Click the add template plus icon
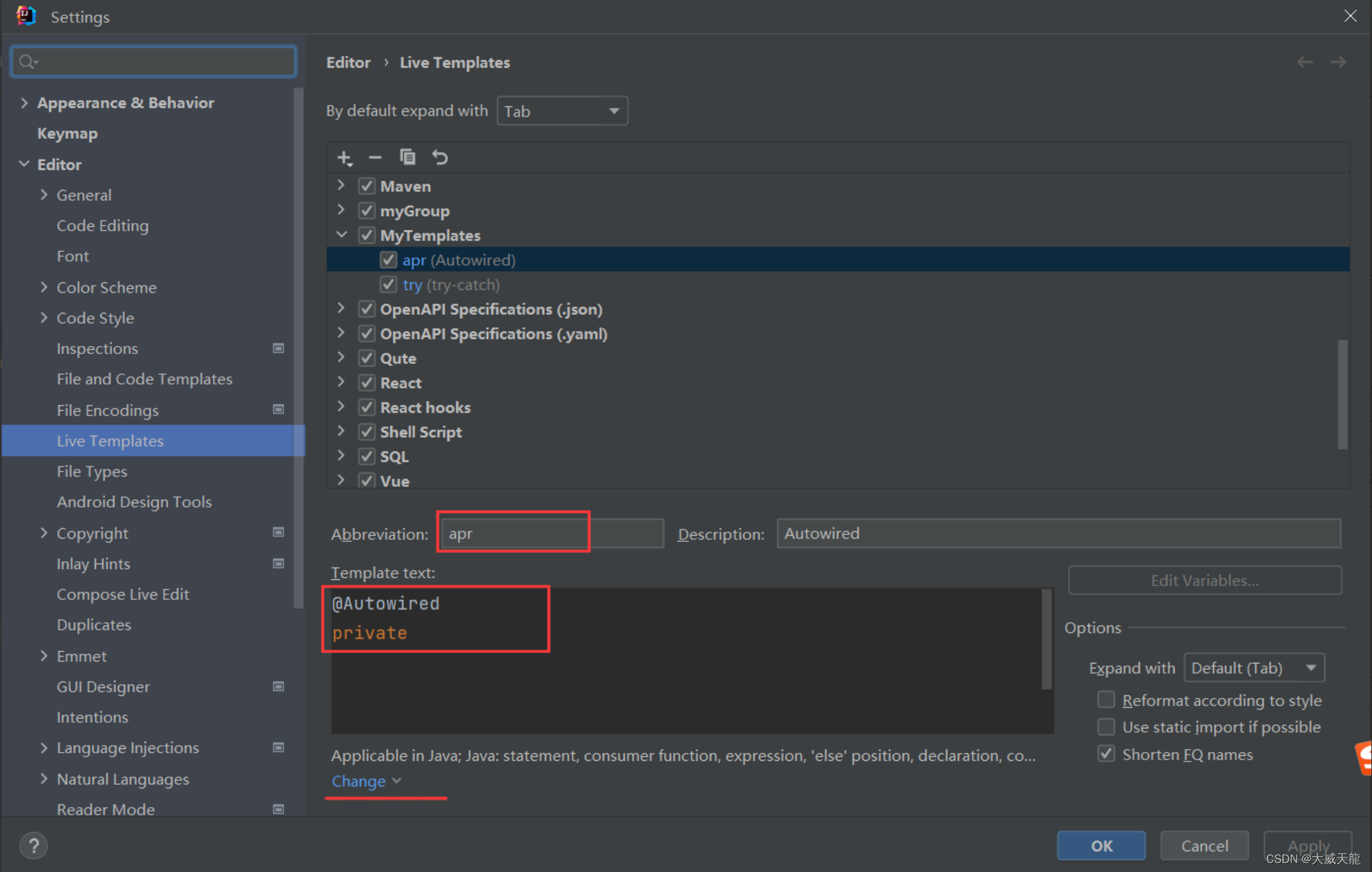This screenshot has height=872, width=1372. coord(345,158)
